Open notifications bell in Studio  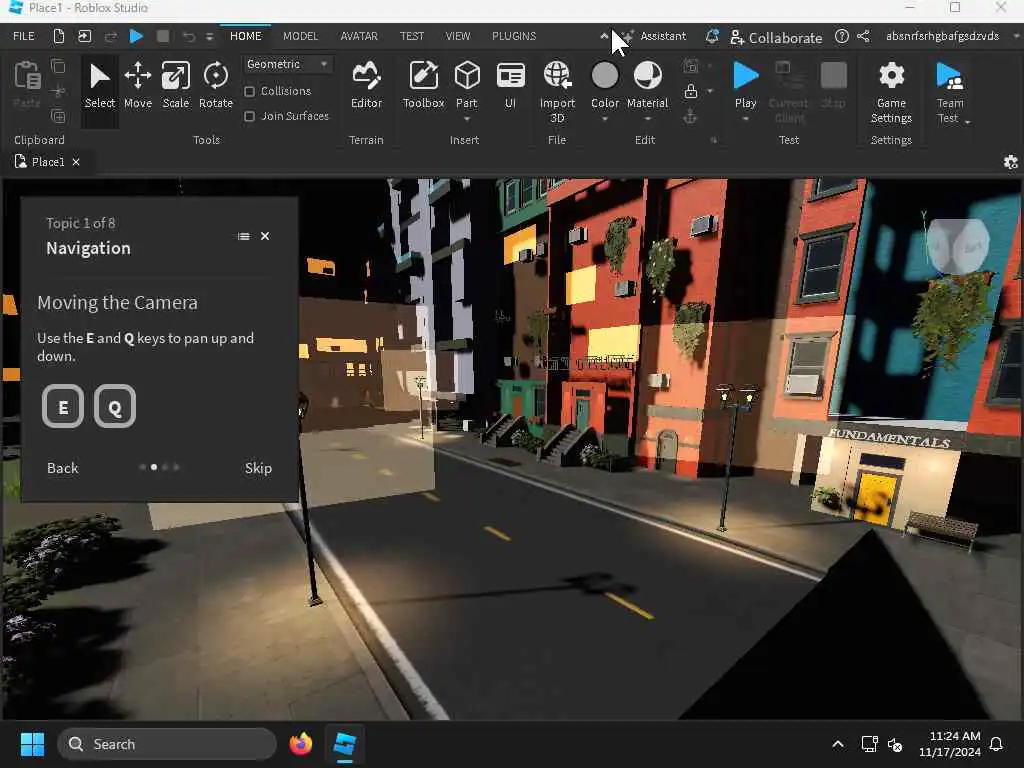point(712,37)
